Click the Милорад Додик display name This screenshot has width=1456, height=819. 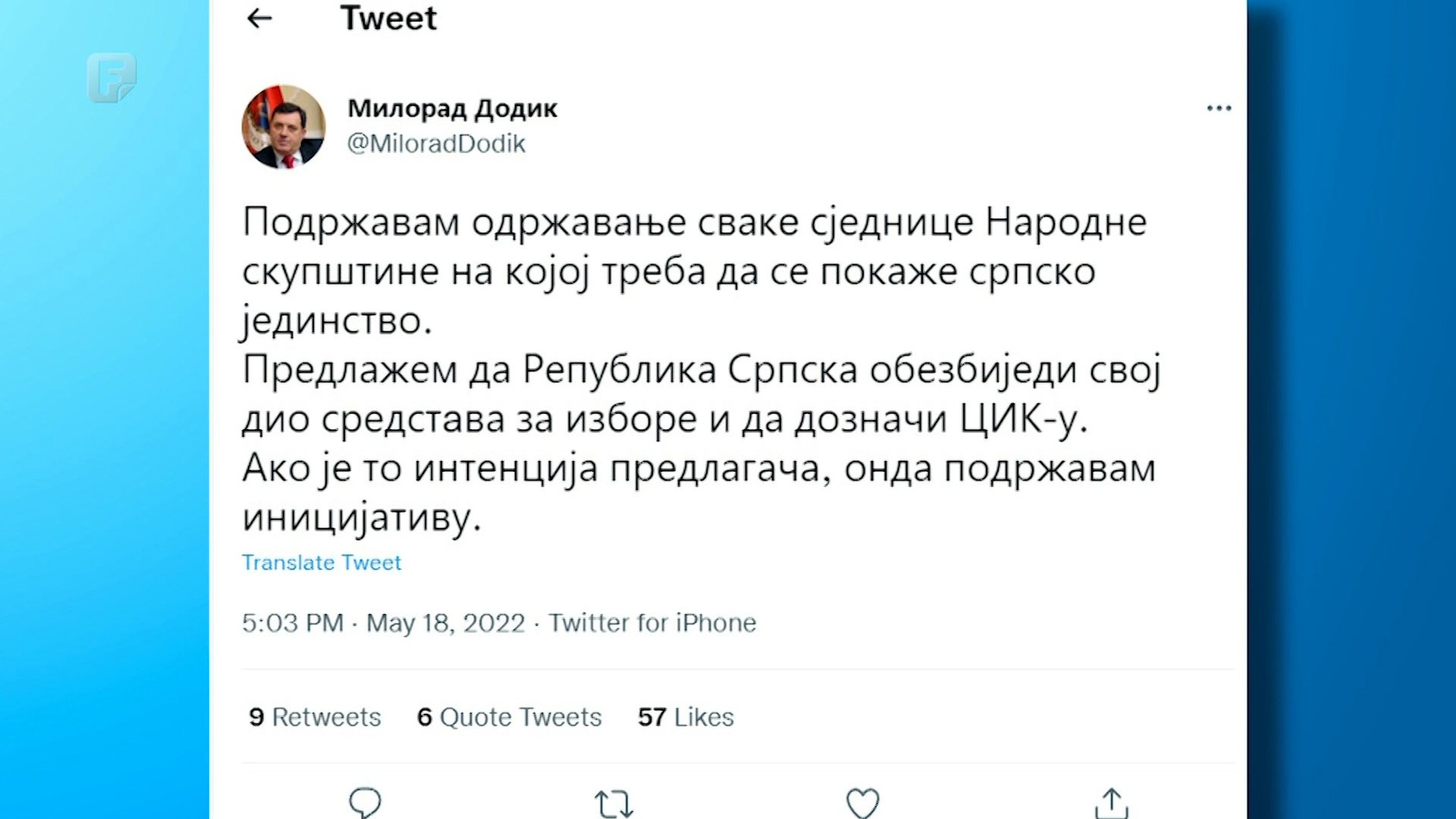(453, 108)
